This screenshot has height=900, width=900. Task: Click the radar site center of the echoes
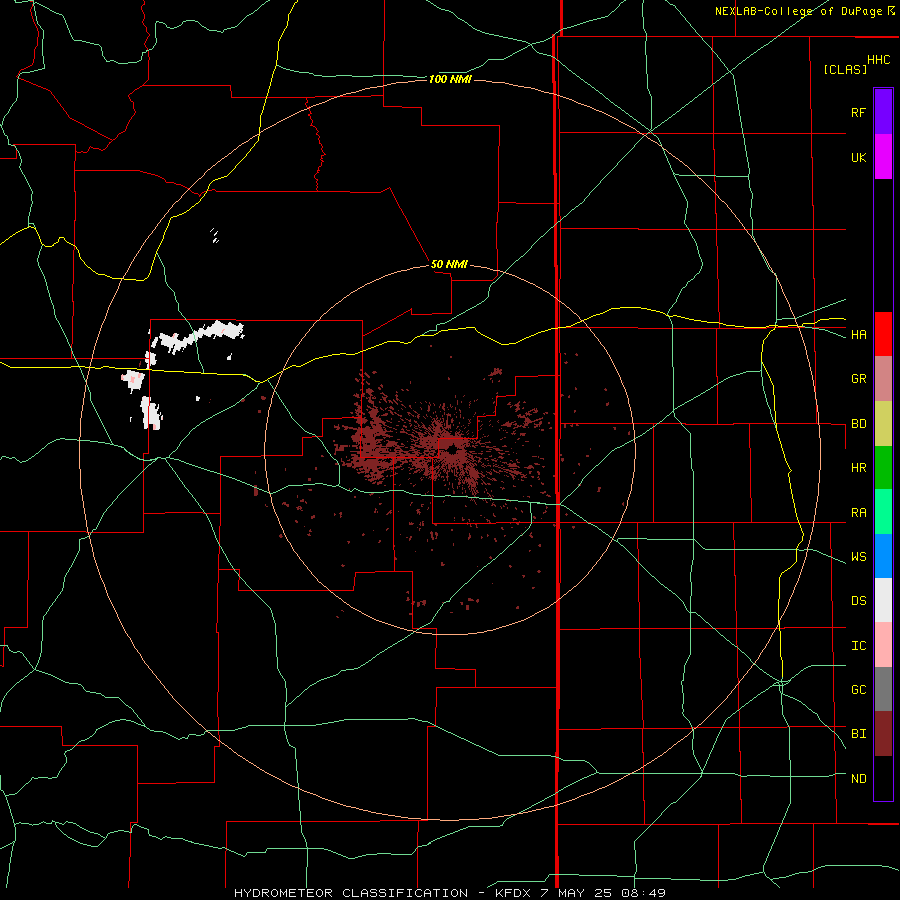click(451, 451)
